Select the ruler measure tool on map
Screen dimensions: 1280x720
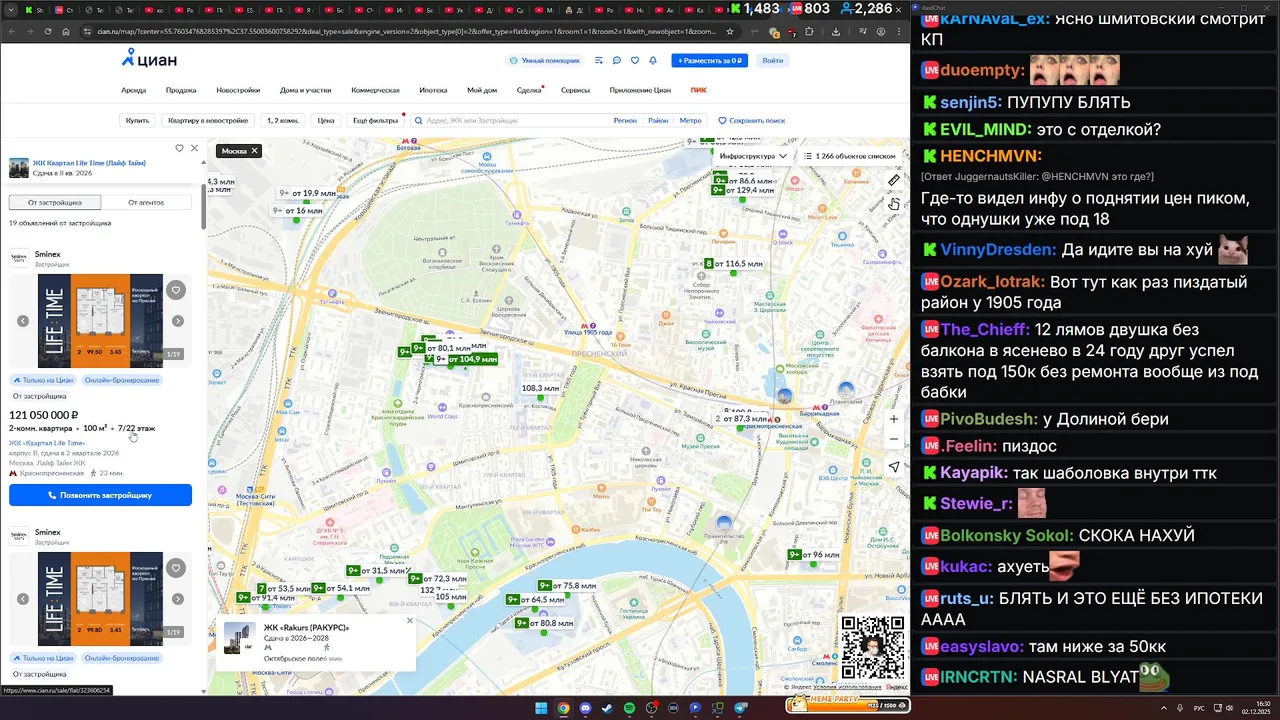pyautogui.click(x=893, y=180)
